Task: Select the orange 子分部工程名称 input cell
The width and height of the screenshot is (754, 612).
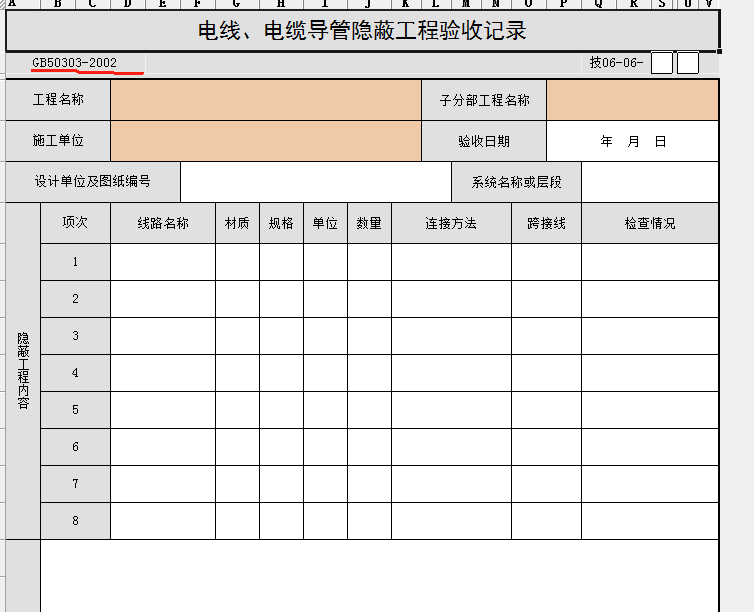Action: tap(632, 100)
